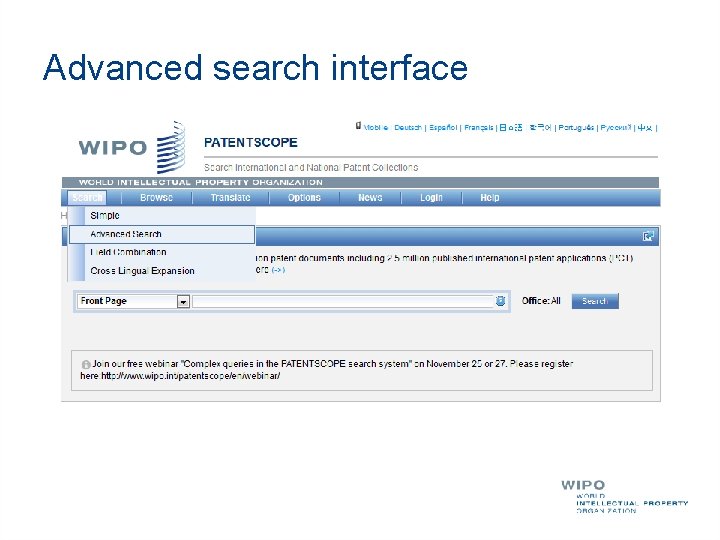The image size is (720, 540).
Task: Switch language to Russian
Action: (x=616, y=128)
